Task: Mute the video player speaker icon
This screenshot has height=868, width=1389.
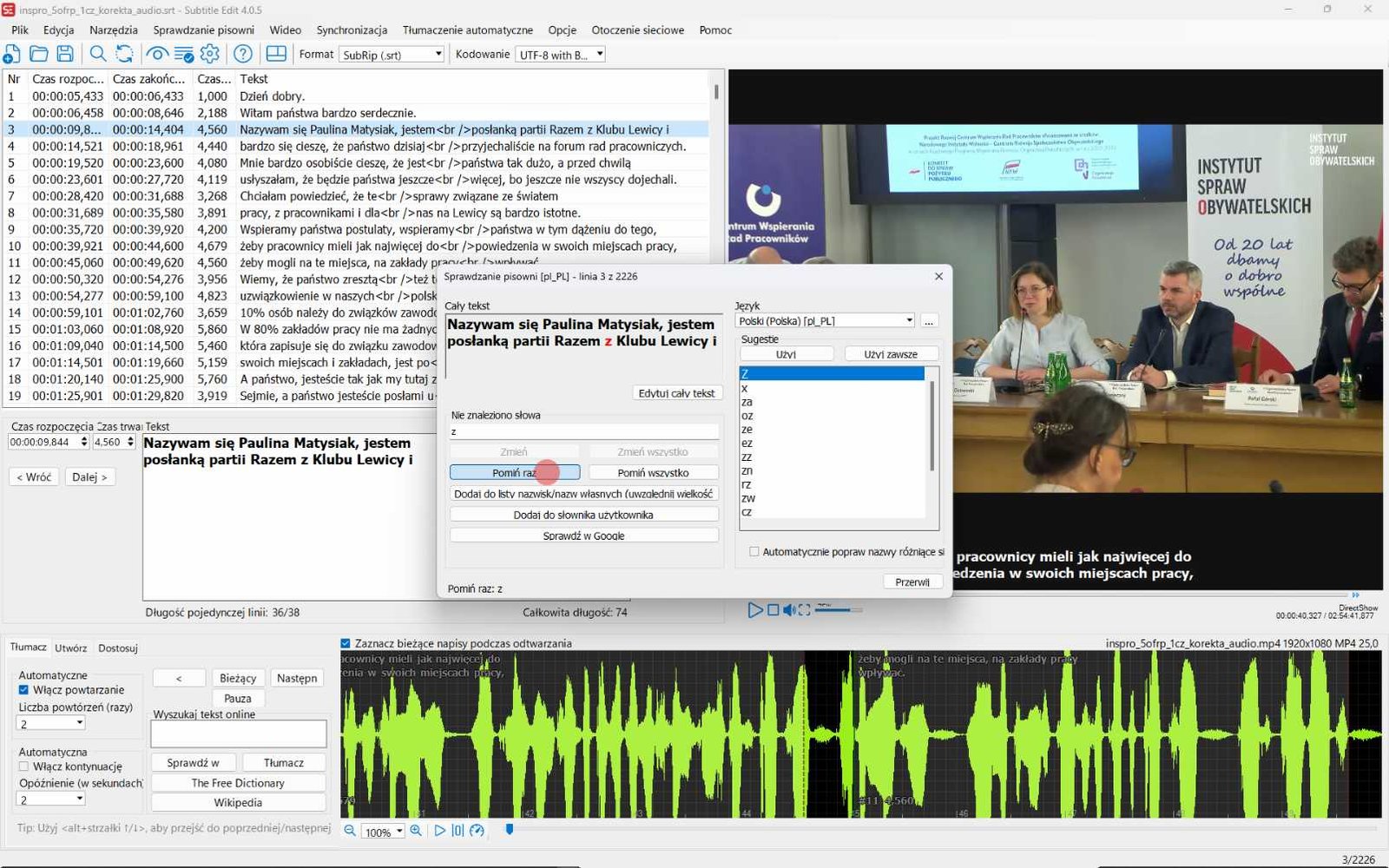Action: coord(789,610)
